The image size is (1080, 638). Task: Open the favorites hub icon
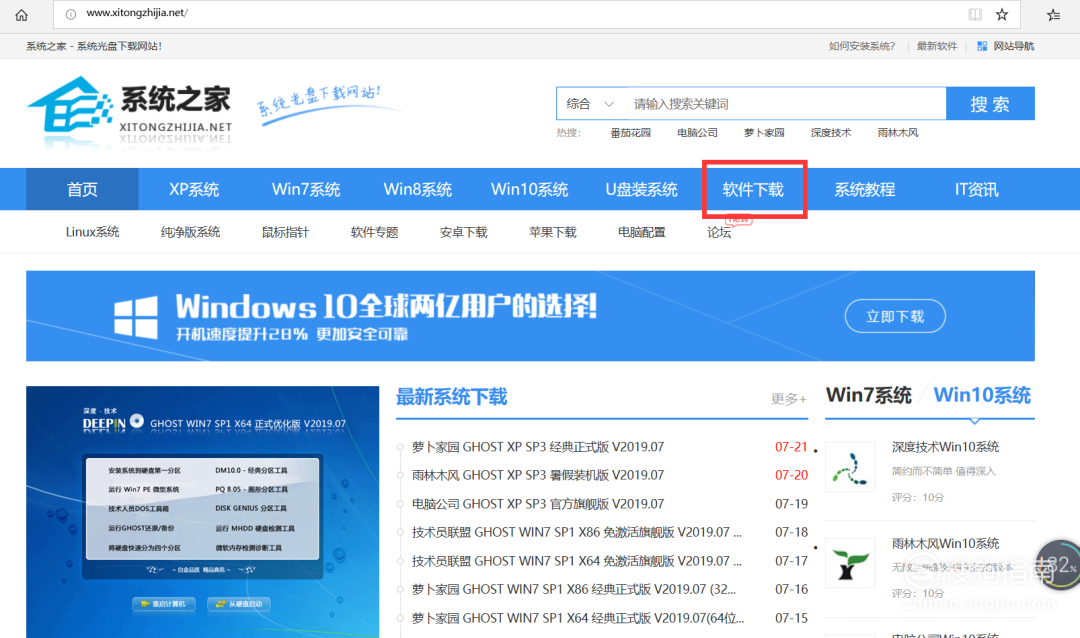point(1053,14)
